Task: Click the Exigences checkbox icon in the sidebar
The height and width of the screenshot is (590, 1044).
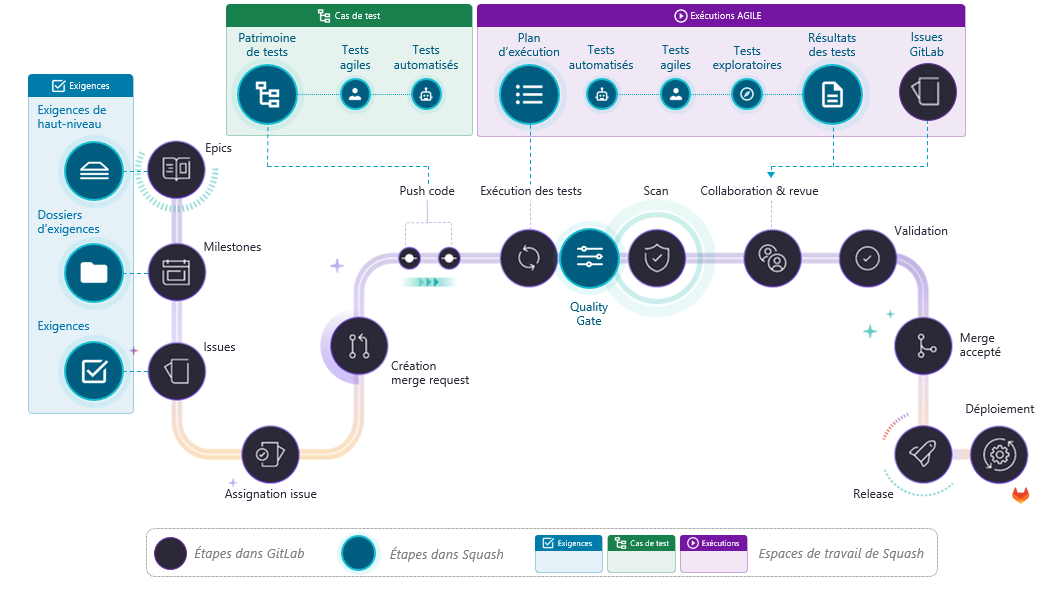Action: point(93,370)
